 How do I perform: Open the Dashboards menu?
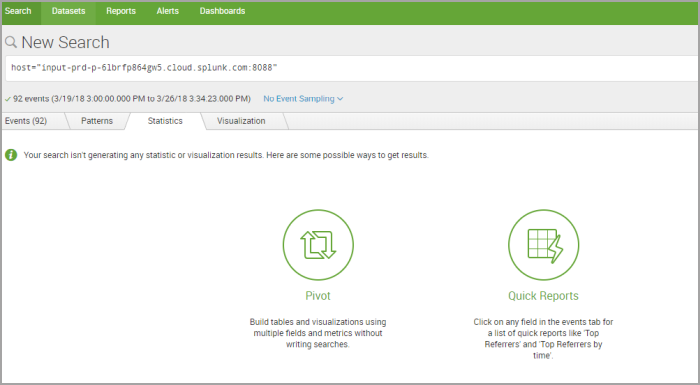222,11
